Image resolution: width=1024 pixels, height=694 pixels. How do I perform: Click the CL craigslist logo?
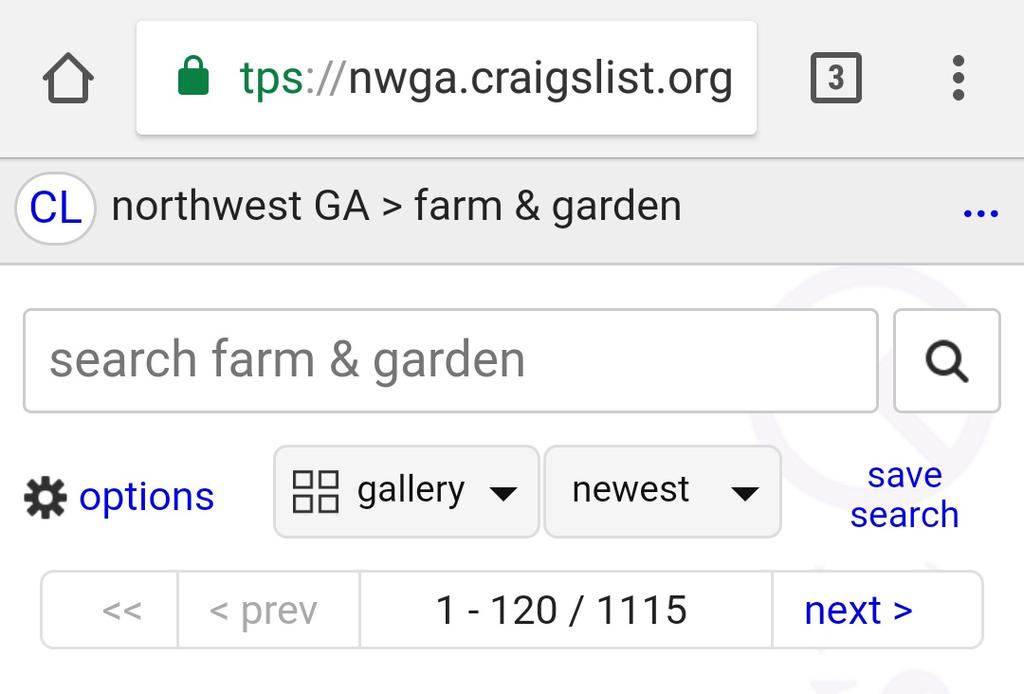[x=55, y=208]
